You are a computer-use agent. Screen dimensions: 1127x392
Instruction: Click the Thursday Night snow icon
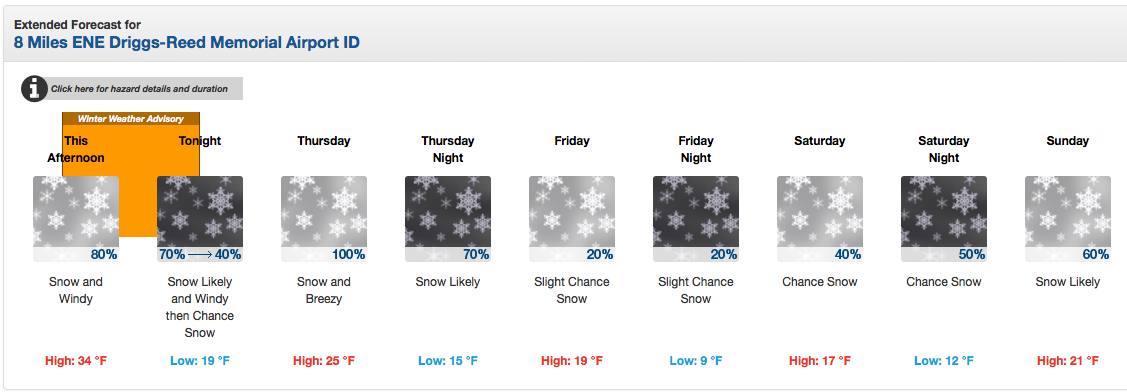448,219
